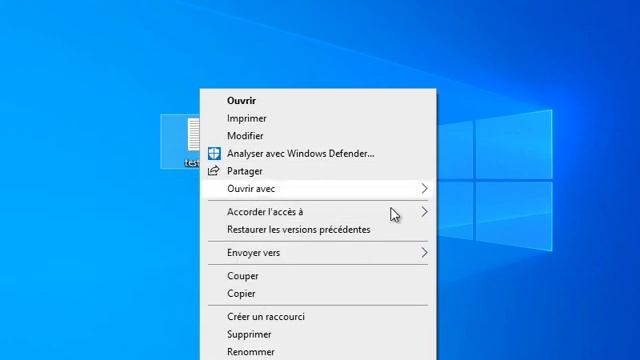Choose Modifier in the context menu
Viewport: 640px width, 360px height.
point(318,136)
